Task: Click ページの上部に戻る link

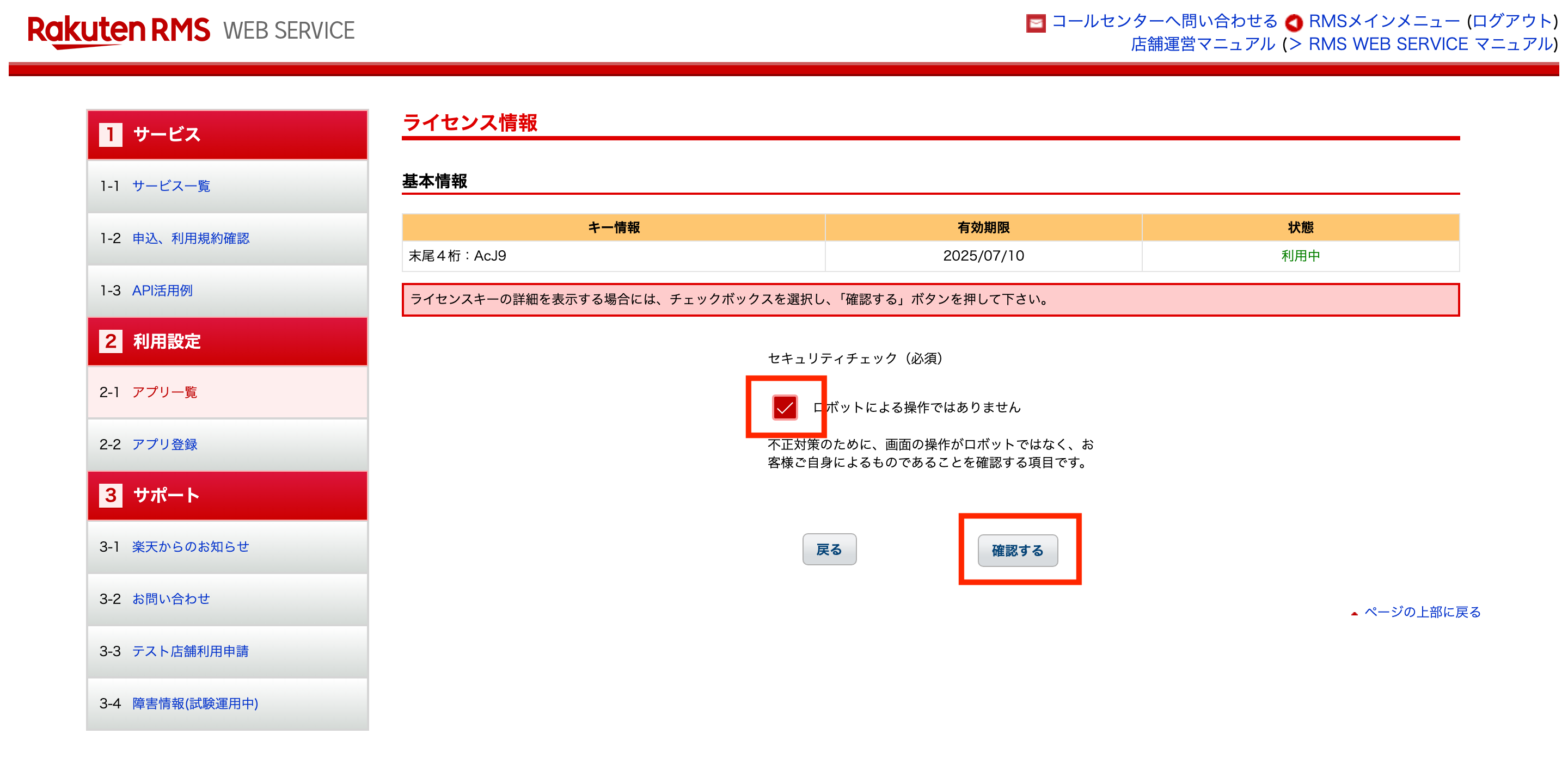Action: pos(1422,612)
